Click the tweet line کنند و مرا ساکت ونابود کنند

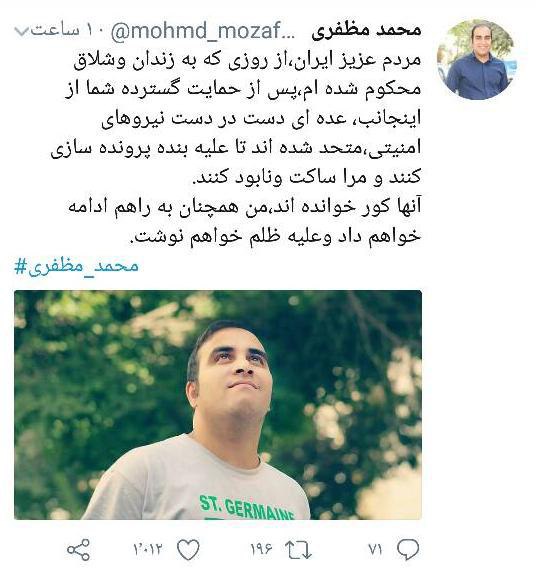point(307,178)
